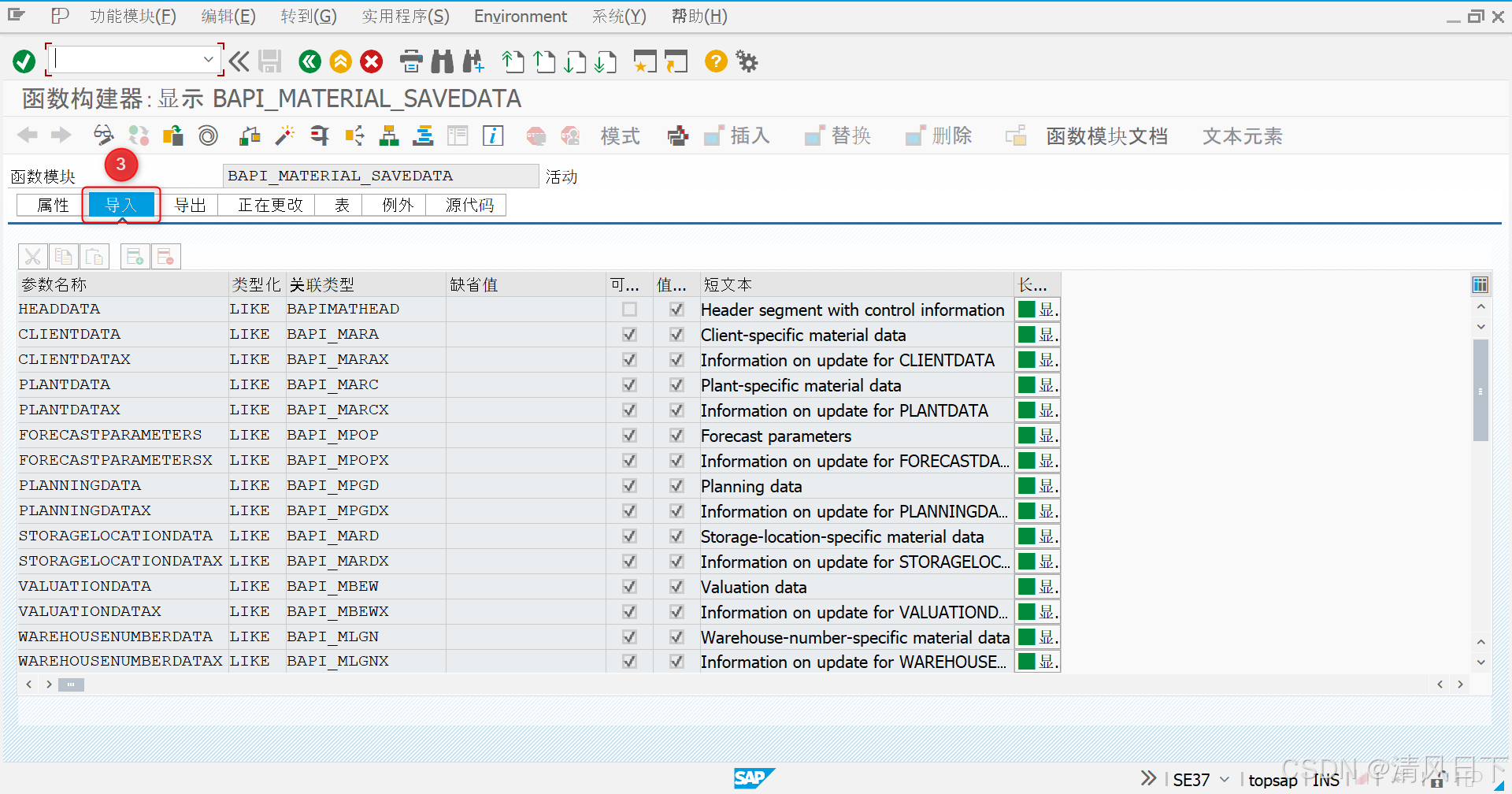1512x794 pixels.
Task: Select the PLANTDATAX parameter name cell
Action: (x=123, y=410)
